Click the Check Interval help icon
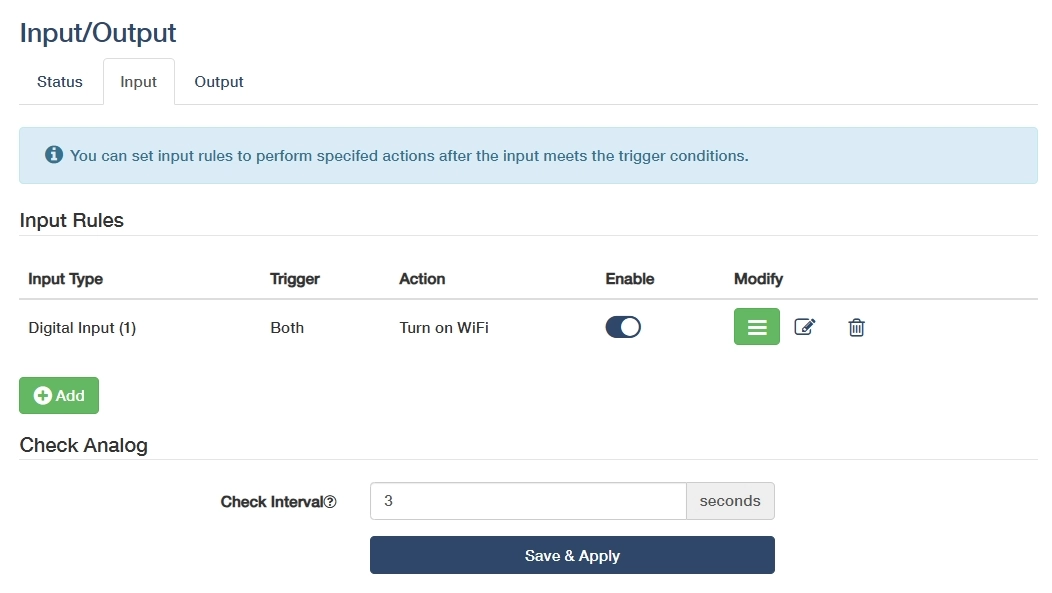The image size is (1052, 593). point(331,502)
